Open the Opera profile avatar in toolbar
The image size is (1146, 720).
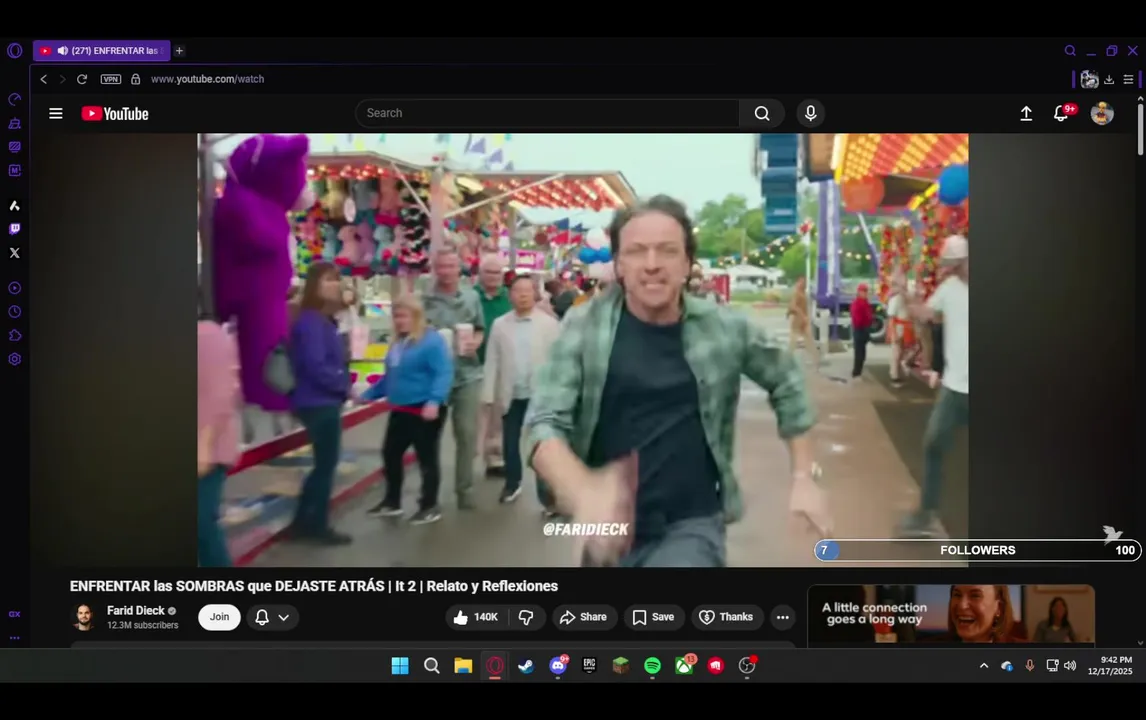[x=1089, y=79]
